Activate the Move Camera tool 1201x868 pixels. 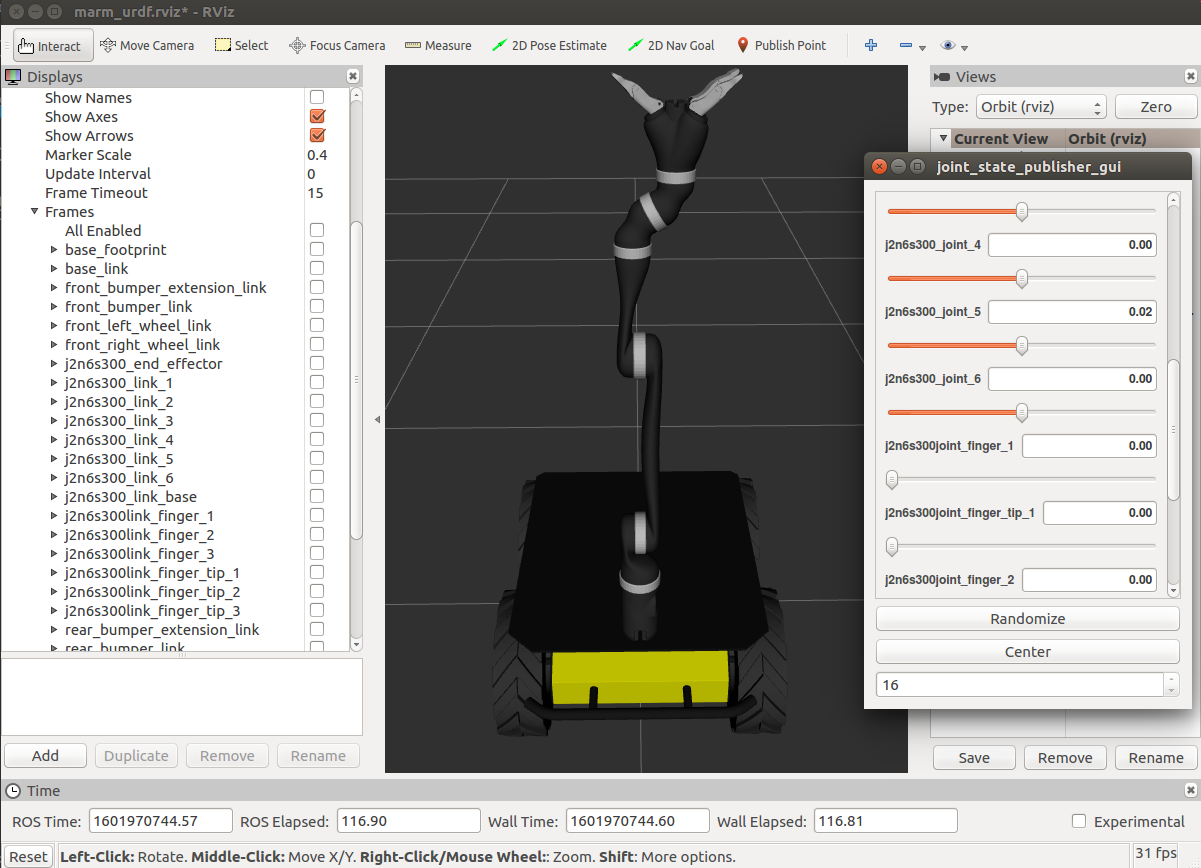tap(147, 45)
